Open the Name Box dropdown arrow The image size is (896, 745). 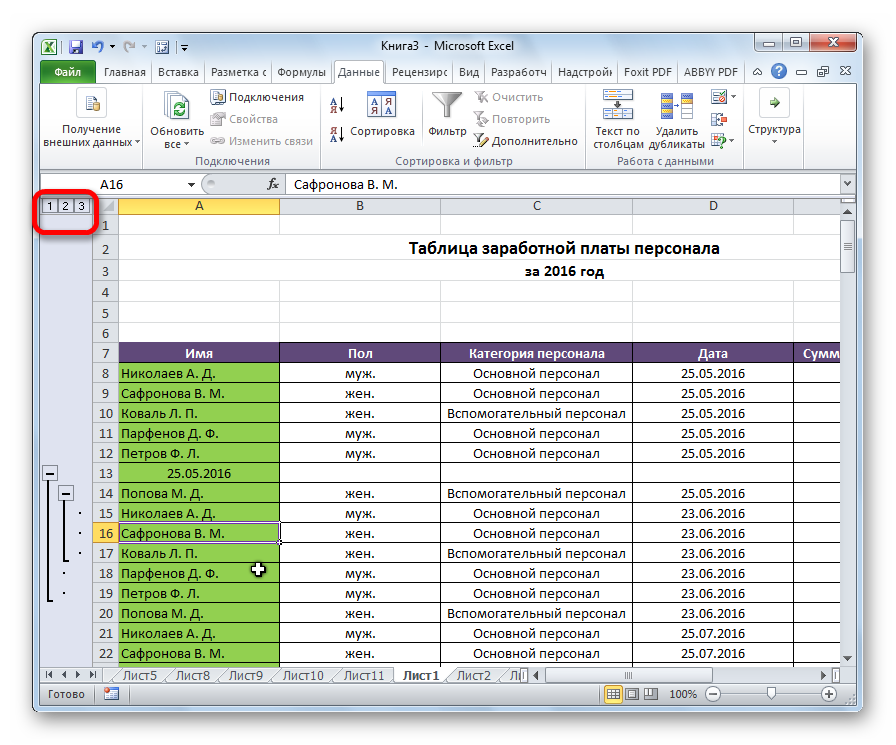tap(192, 185)
